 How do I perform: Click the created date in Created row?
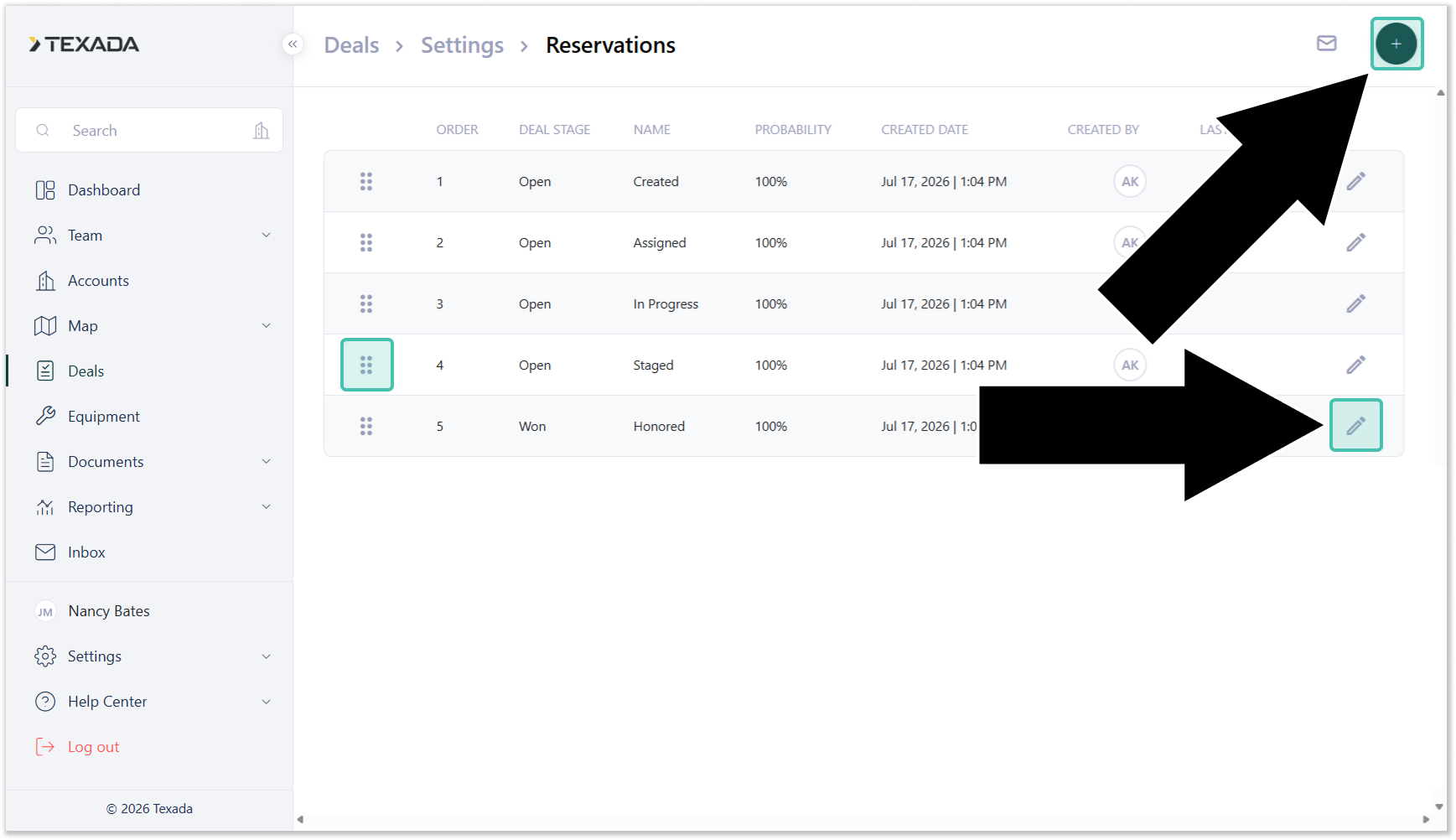click(944, 182)
